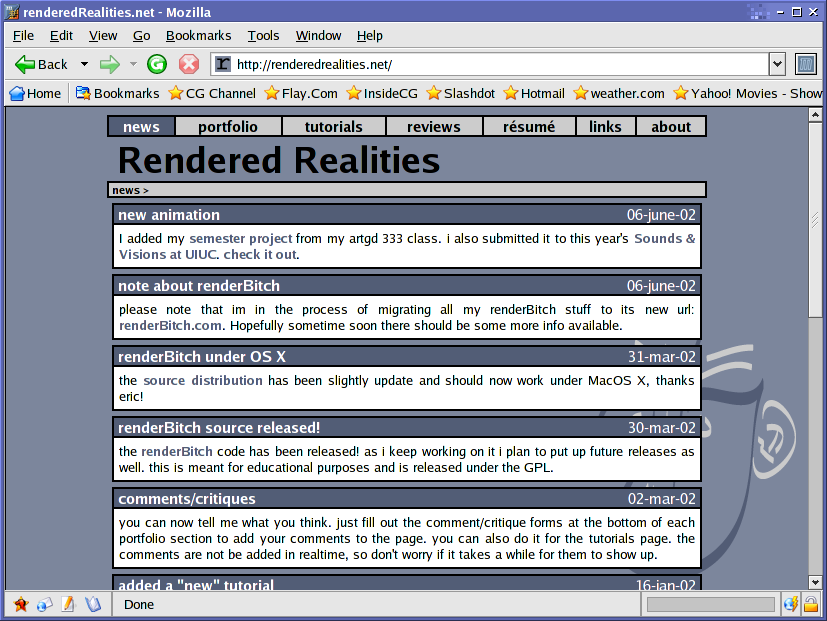The image size is (827, 621).
Task: Click the '31-mar-02' date
Action: click(661, 357)
